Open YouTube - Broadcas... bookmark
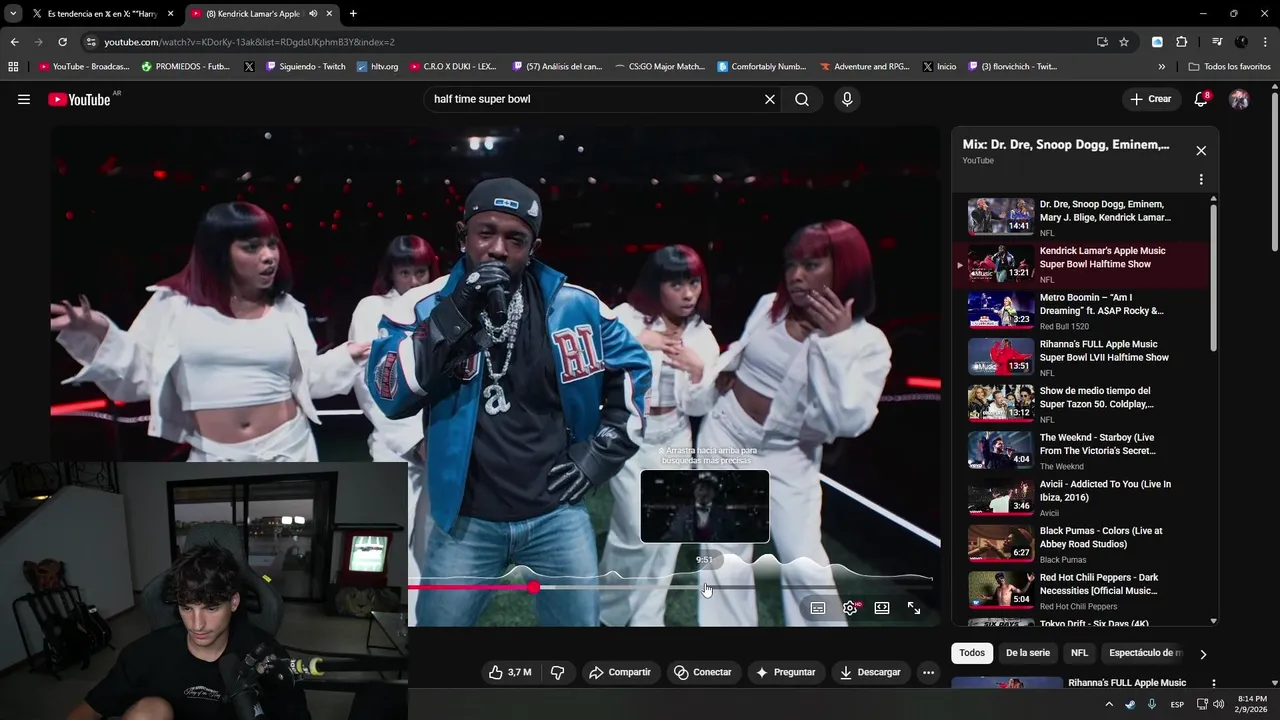 click(x=84, y=67)
